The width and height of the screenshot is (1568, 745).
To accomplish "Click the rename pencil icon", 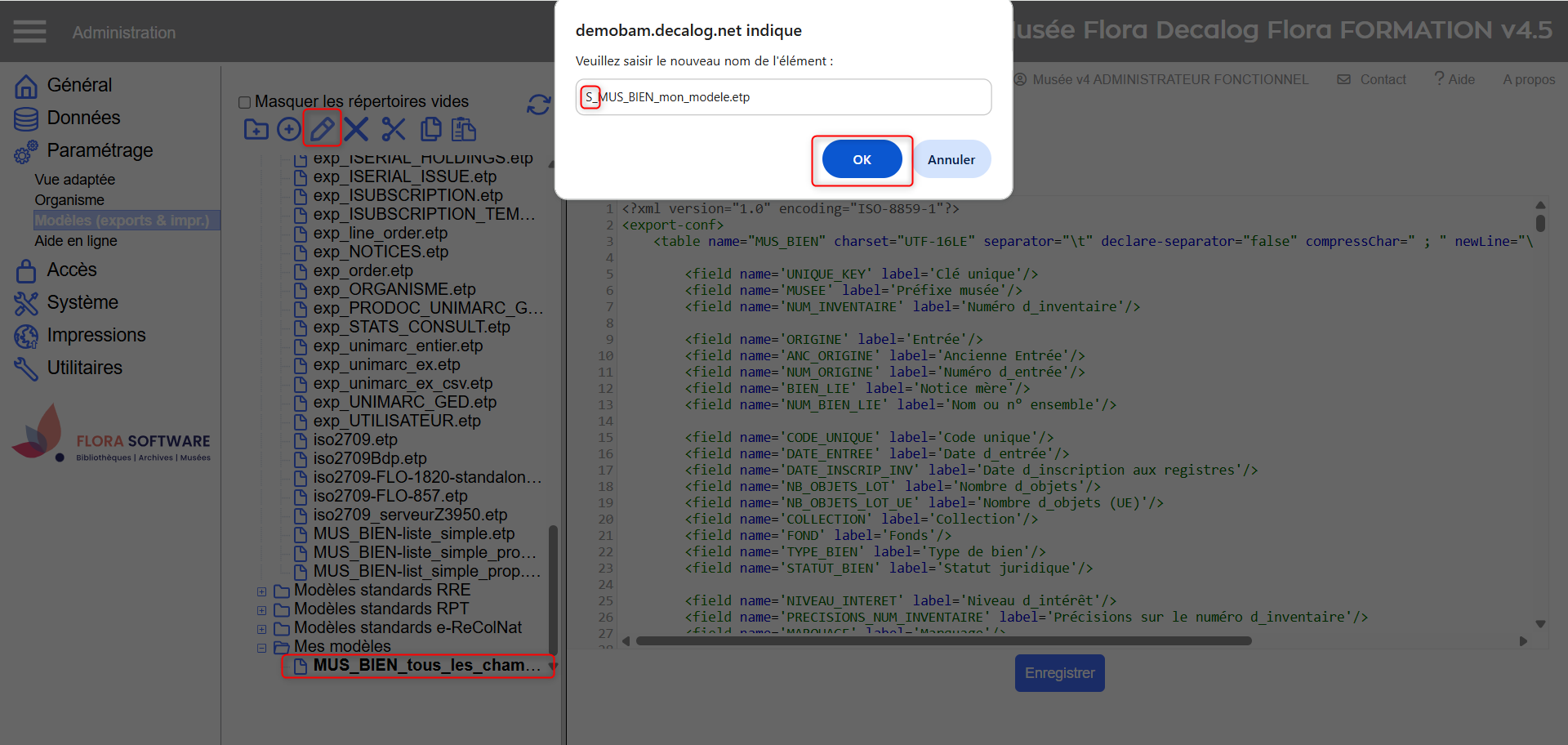I will 322,129.
